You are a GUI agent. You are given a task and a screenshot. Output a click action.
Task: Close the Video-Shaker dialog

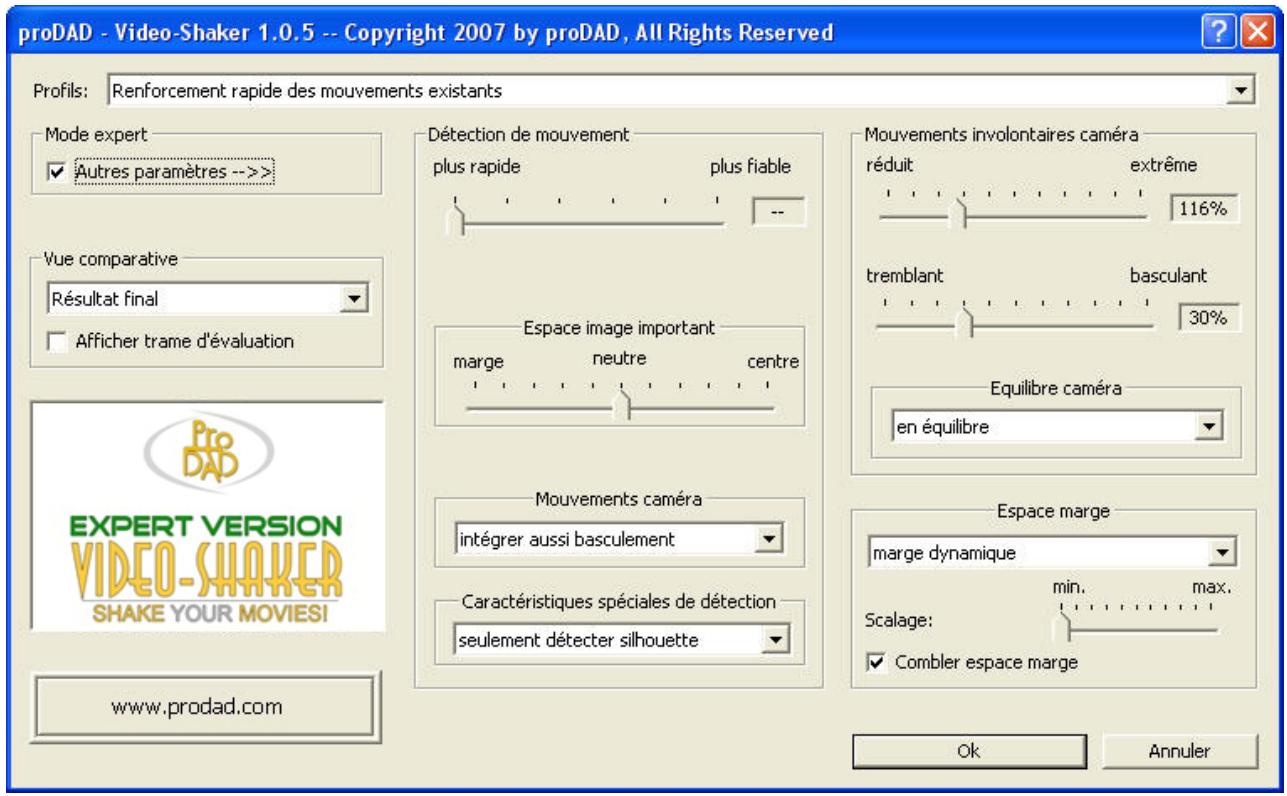pyautogui.click(x=1254, y=32)
